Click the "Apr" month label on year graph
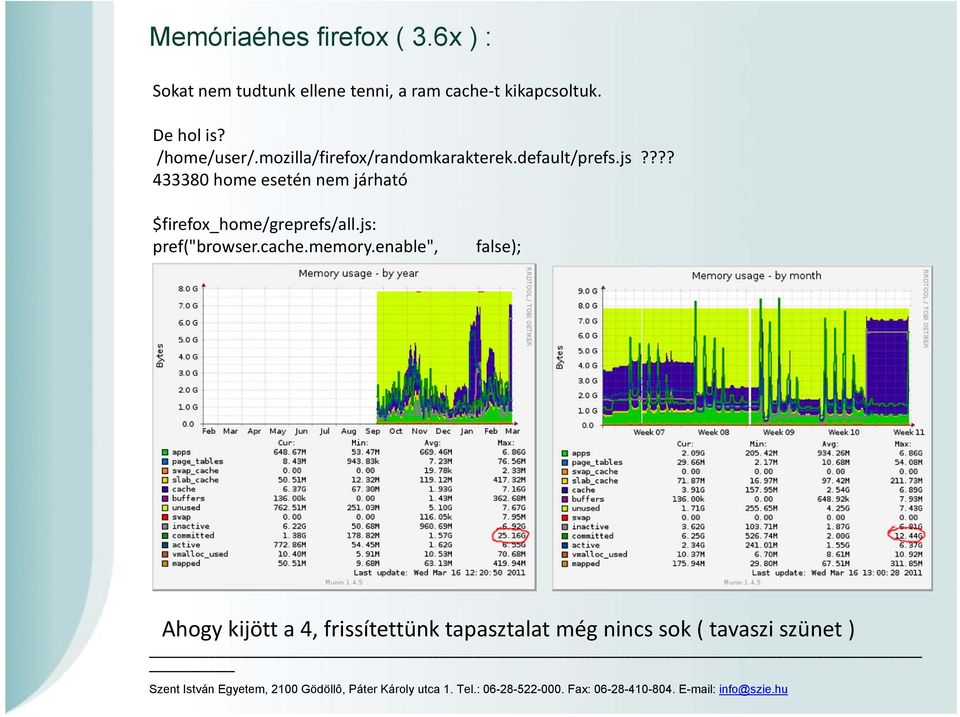 (x=254, y=431)
